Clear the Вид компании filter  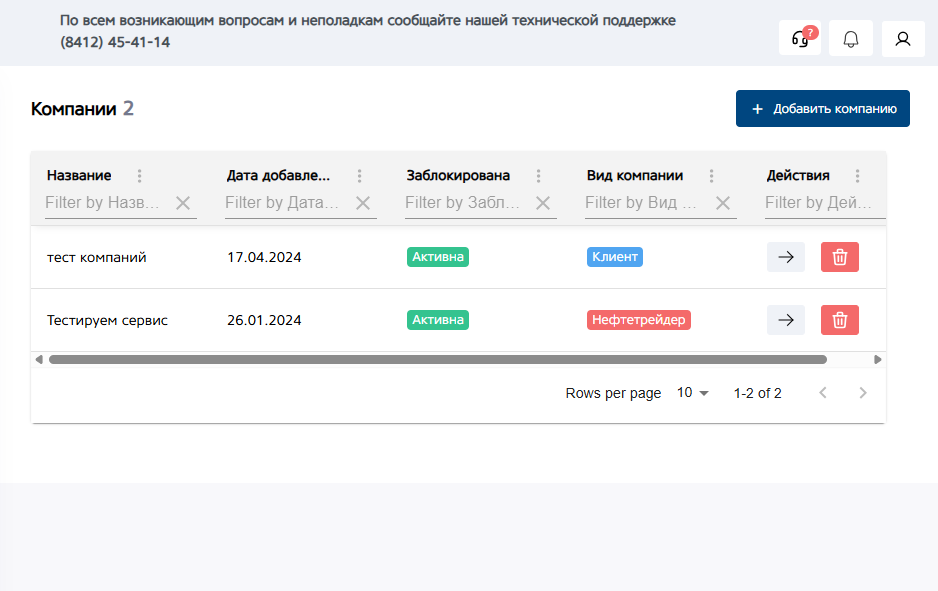(x=723, y=203)
